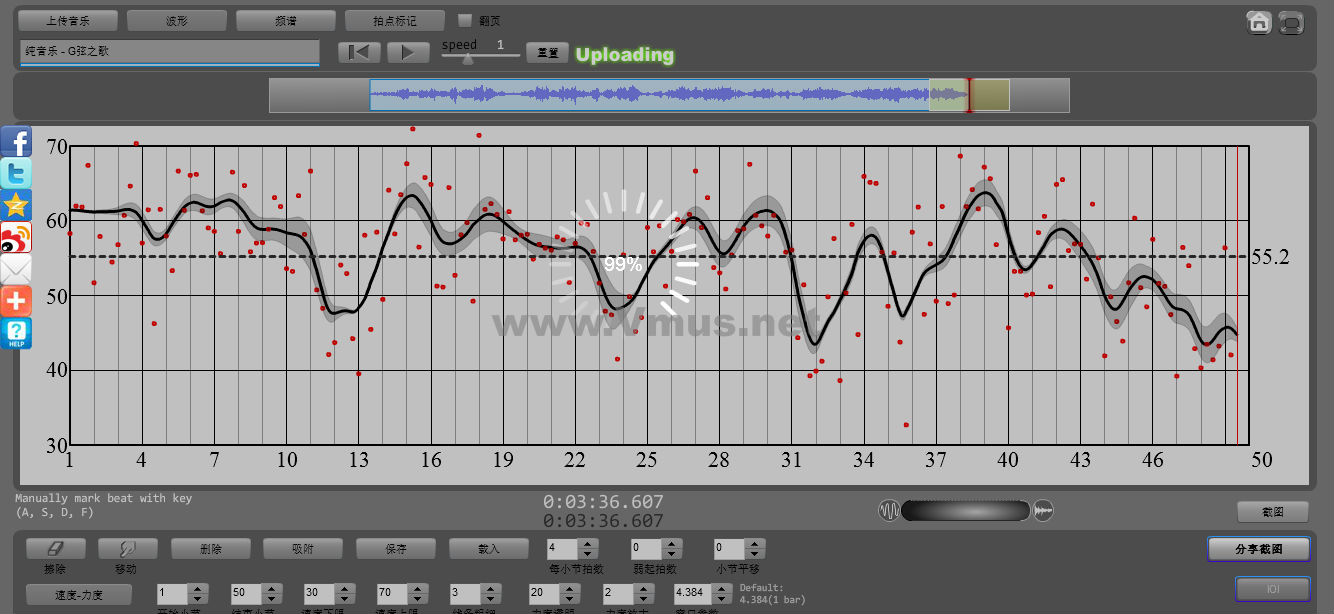Toggle fullscreen with the expand icon
This screenshot has width=1334, height=614.
[1292, 22]
